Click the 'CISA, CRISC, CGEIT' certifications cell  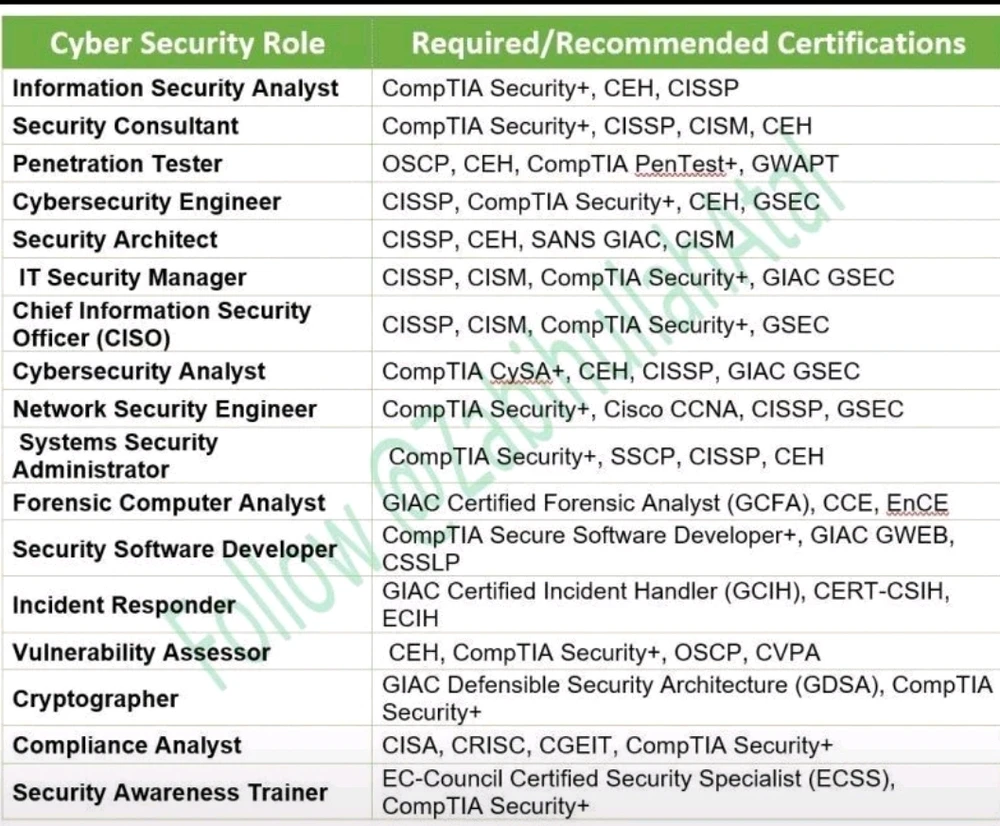(686, 745)
